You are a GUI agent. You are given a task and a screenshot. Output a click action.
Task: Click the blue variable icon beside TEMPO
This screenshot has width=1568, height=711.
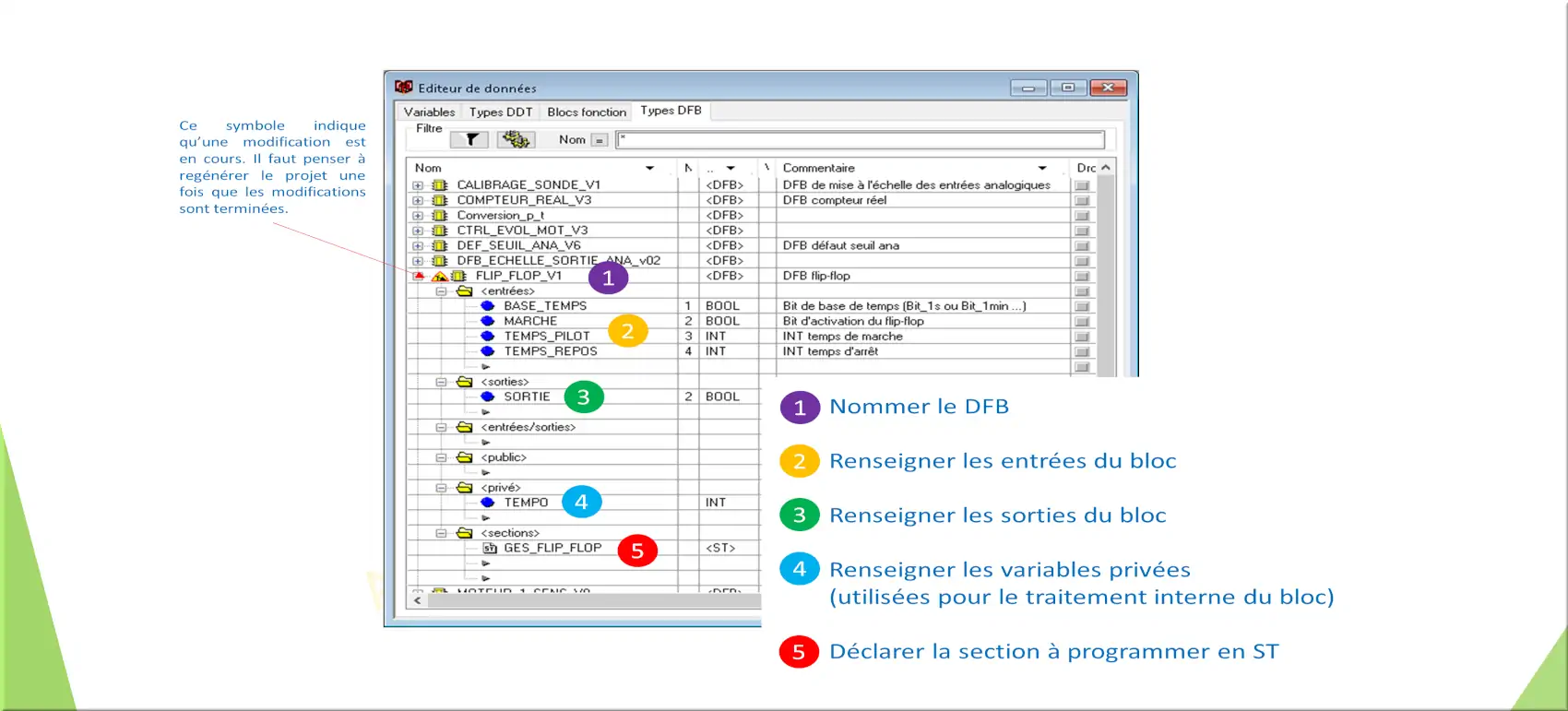488,503
